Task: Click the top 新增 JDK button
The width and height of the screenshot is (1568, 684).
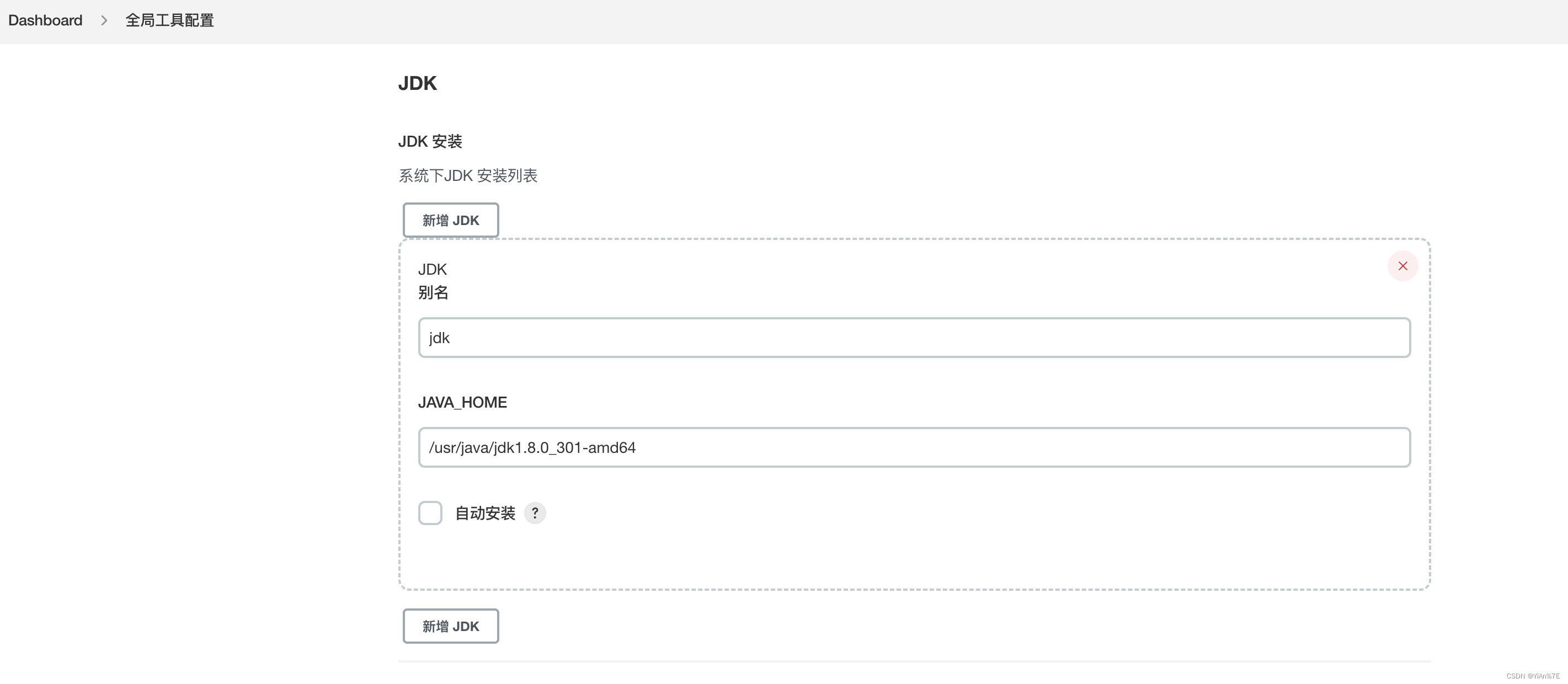Action: point(450,220)
